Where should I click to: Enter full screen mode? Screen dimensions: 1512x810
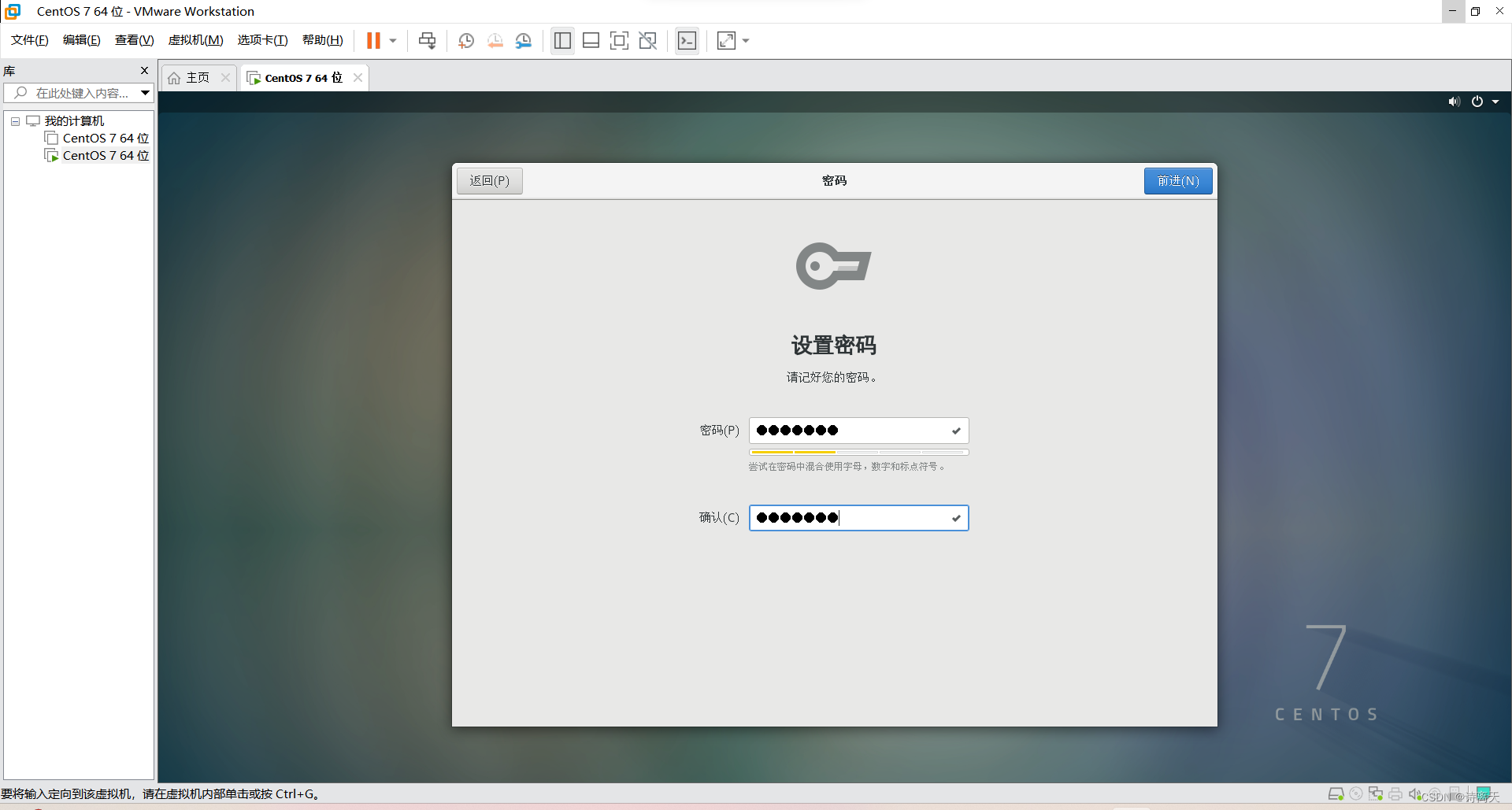click(619, 40)
